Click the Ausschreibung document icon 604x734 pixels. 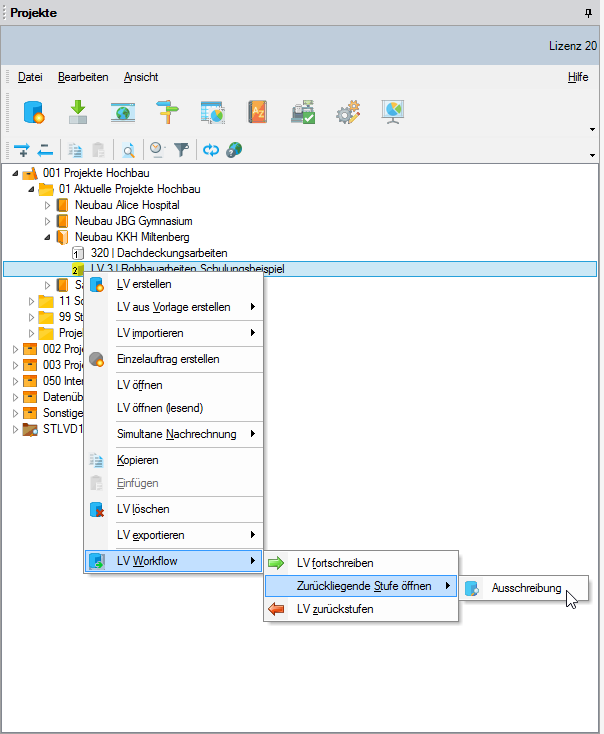pyautogui.click(x=472, y=588)
